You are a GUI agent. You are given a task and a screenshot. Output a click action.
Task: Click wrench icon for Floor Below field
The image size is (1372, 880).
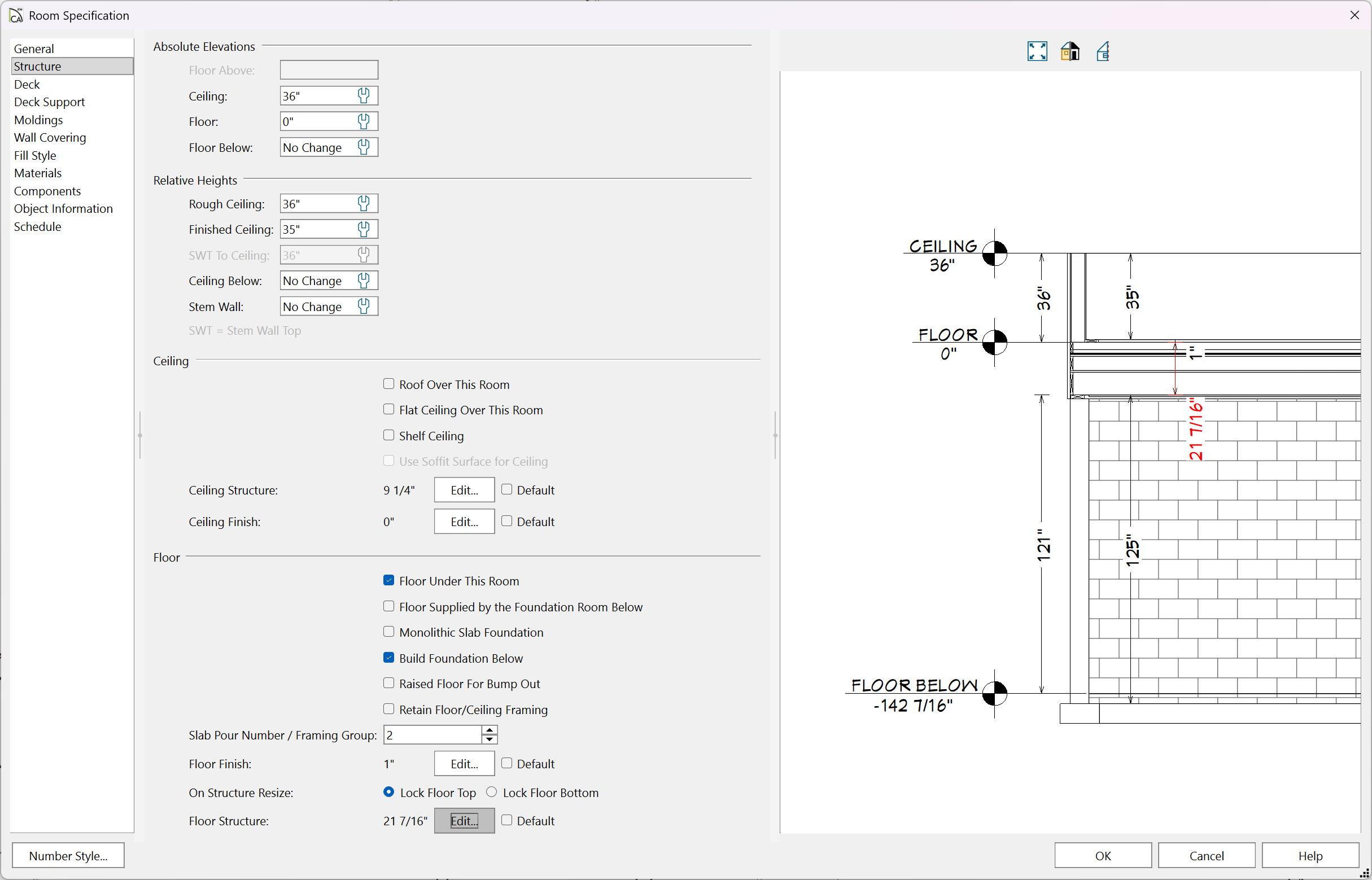pyautogui.click(x=364, y=147)
